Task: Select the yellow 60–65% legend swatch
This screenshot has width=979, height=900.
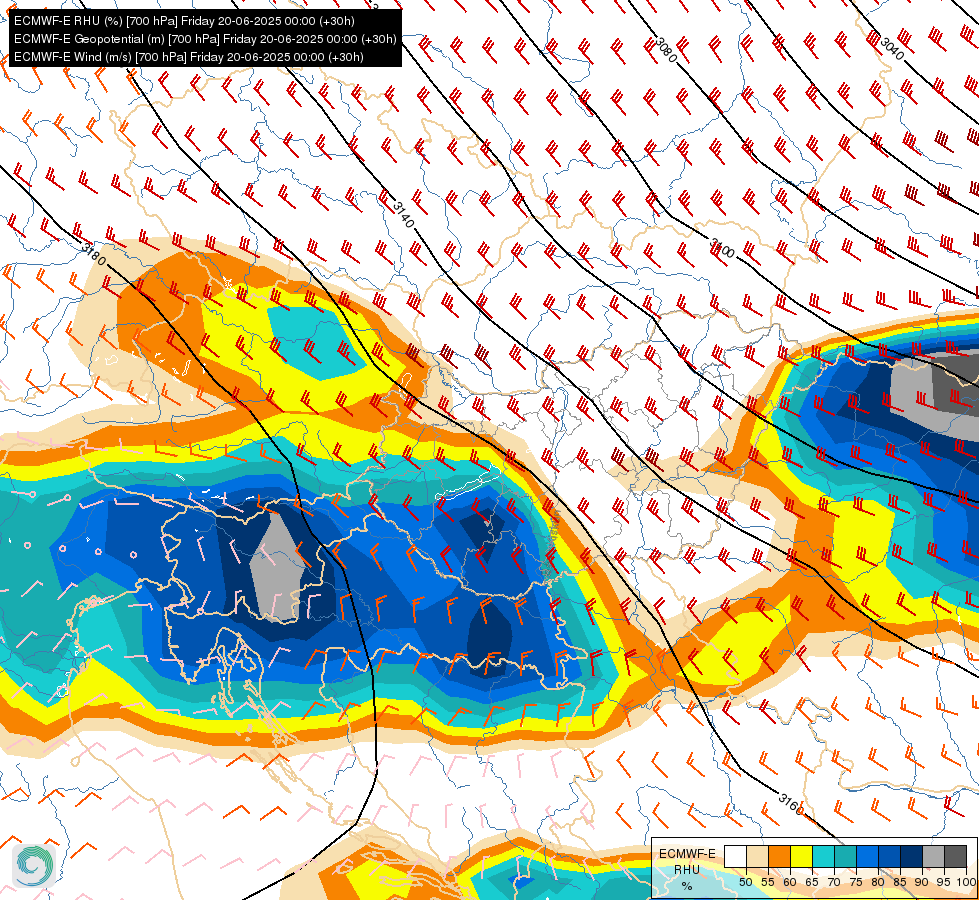Action: (802, 856)
